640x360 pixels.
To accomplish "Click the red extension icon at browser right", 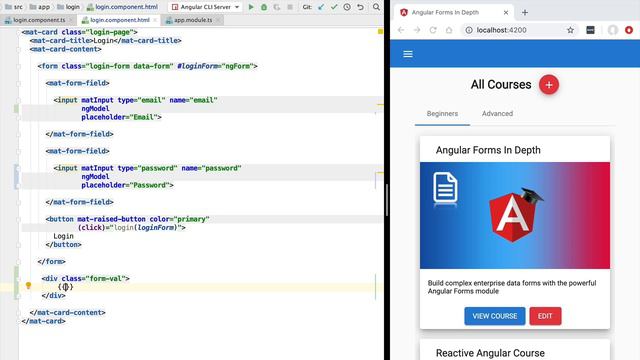I will point(629,30).
